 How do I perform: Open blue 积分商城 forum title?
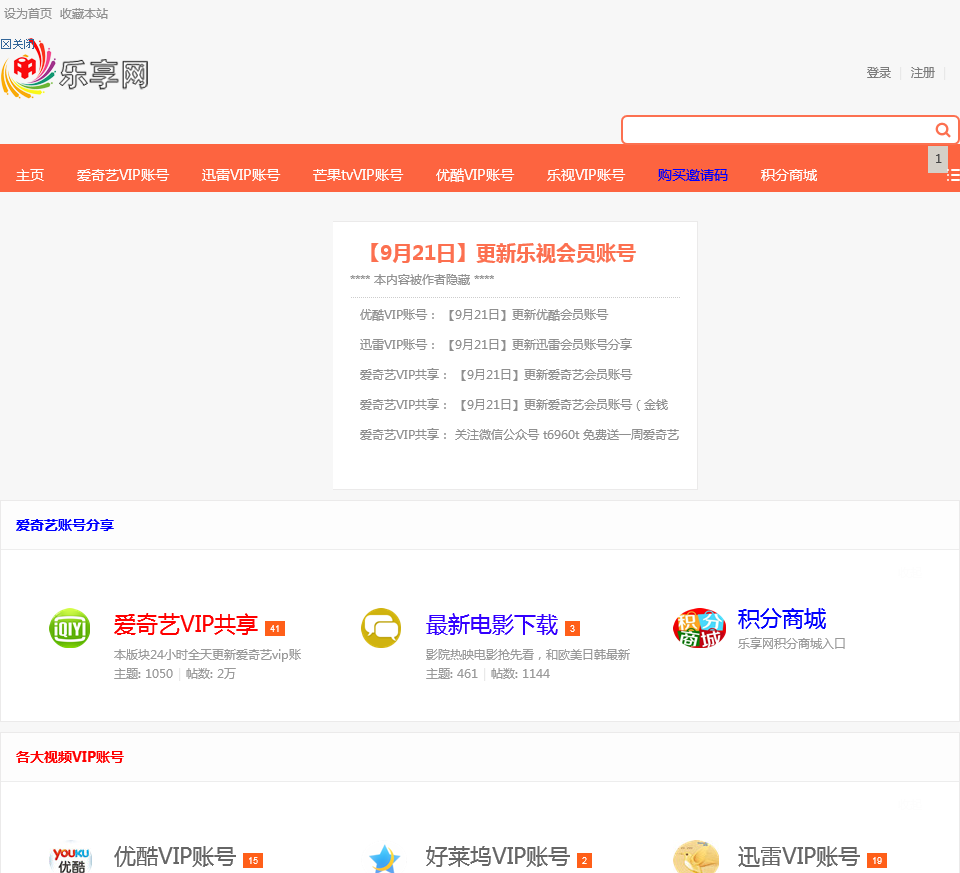(x=782, y=619)
